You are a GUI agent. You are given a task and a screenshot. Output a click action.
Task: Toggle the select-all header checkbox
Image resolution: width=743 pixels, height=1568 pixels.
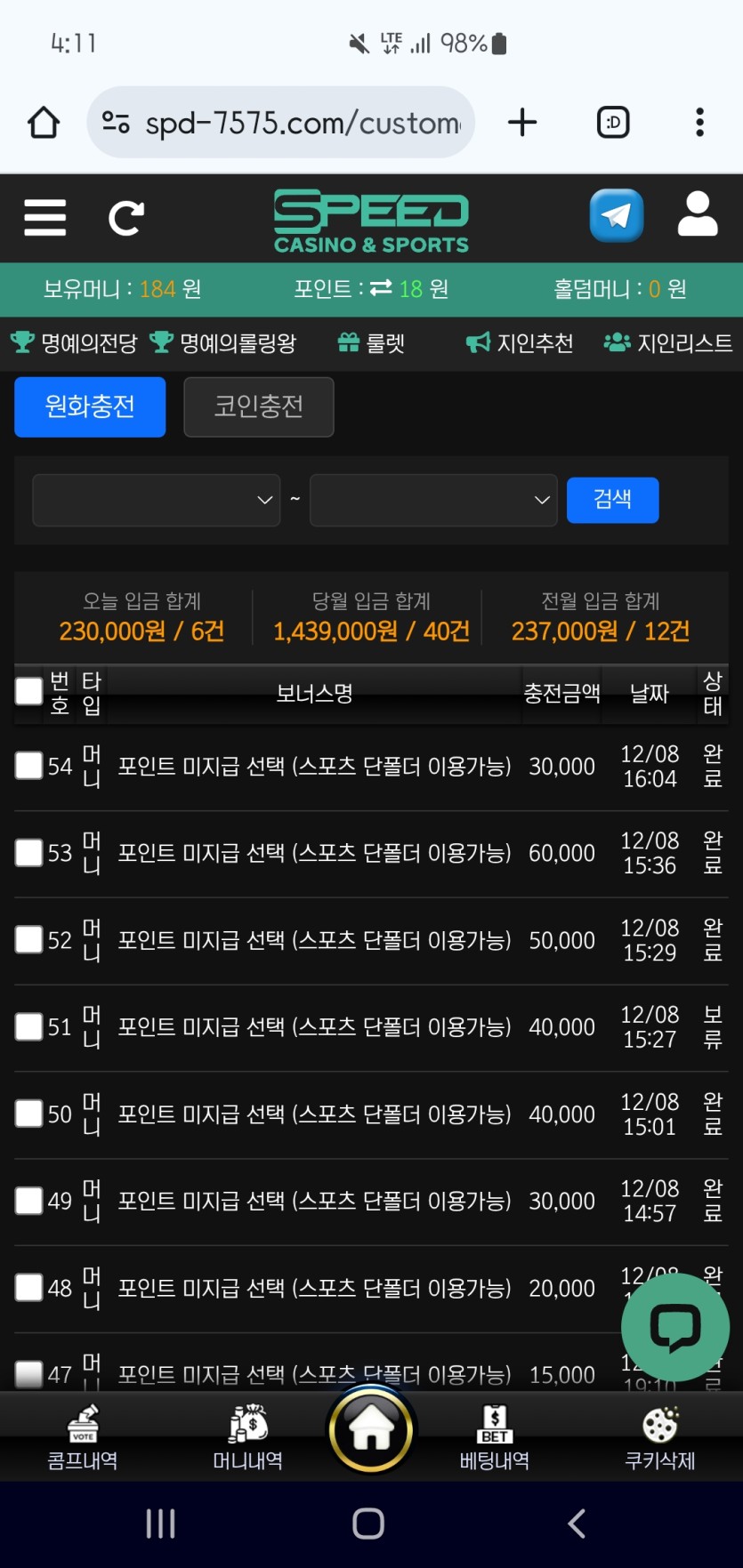29,691
